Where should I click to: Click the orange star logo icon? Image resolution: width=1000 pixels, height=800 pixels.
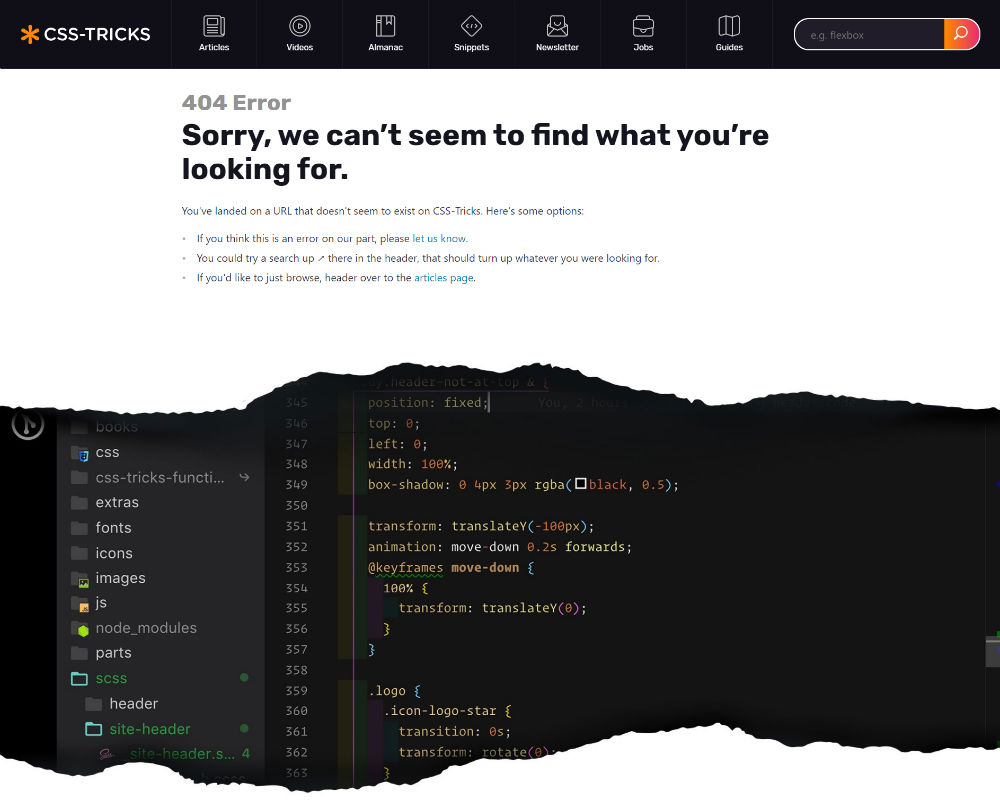coord(29,34)
